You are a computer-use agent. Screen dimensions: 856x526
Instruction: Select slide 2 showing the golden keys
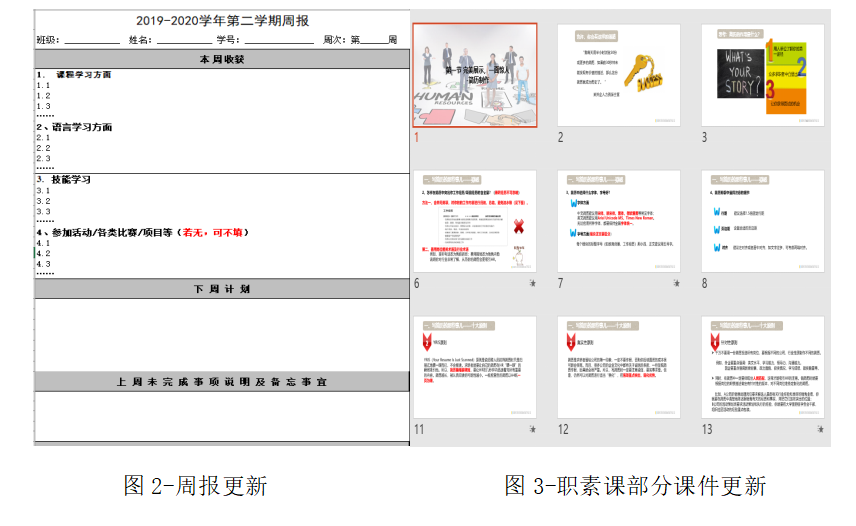[619, 75]
